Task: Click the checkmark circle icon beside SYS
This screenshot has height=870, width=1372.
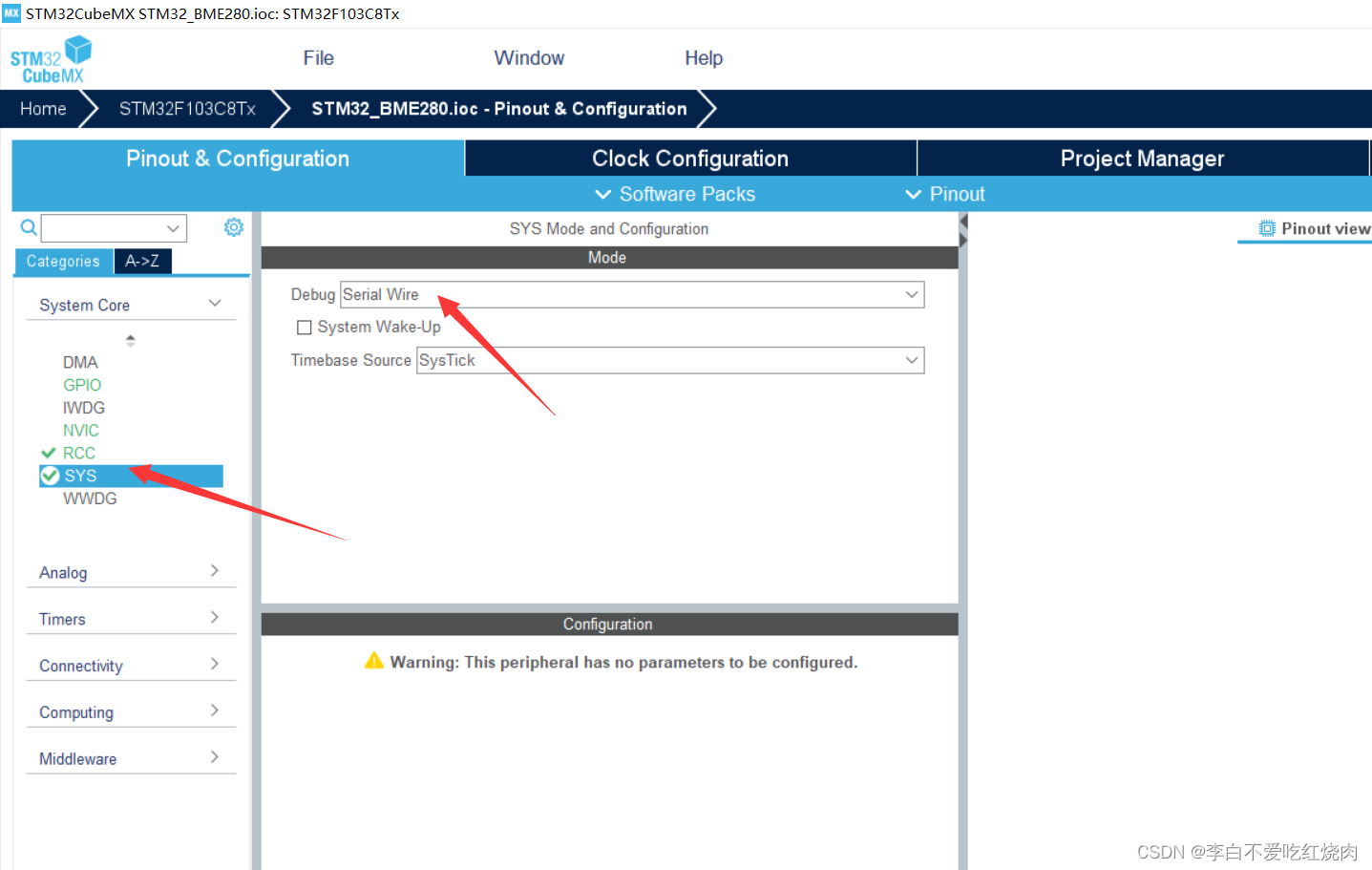Action: pyautogui.click(x=50, y=476)
